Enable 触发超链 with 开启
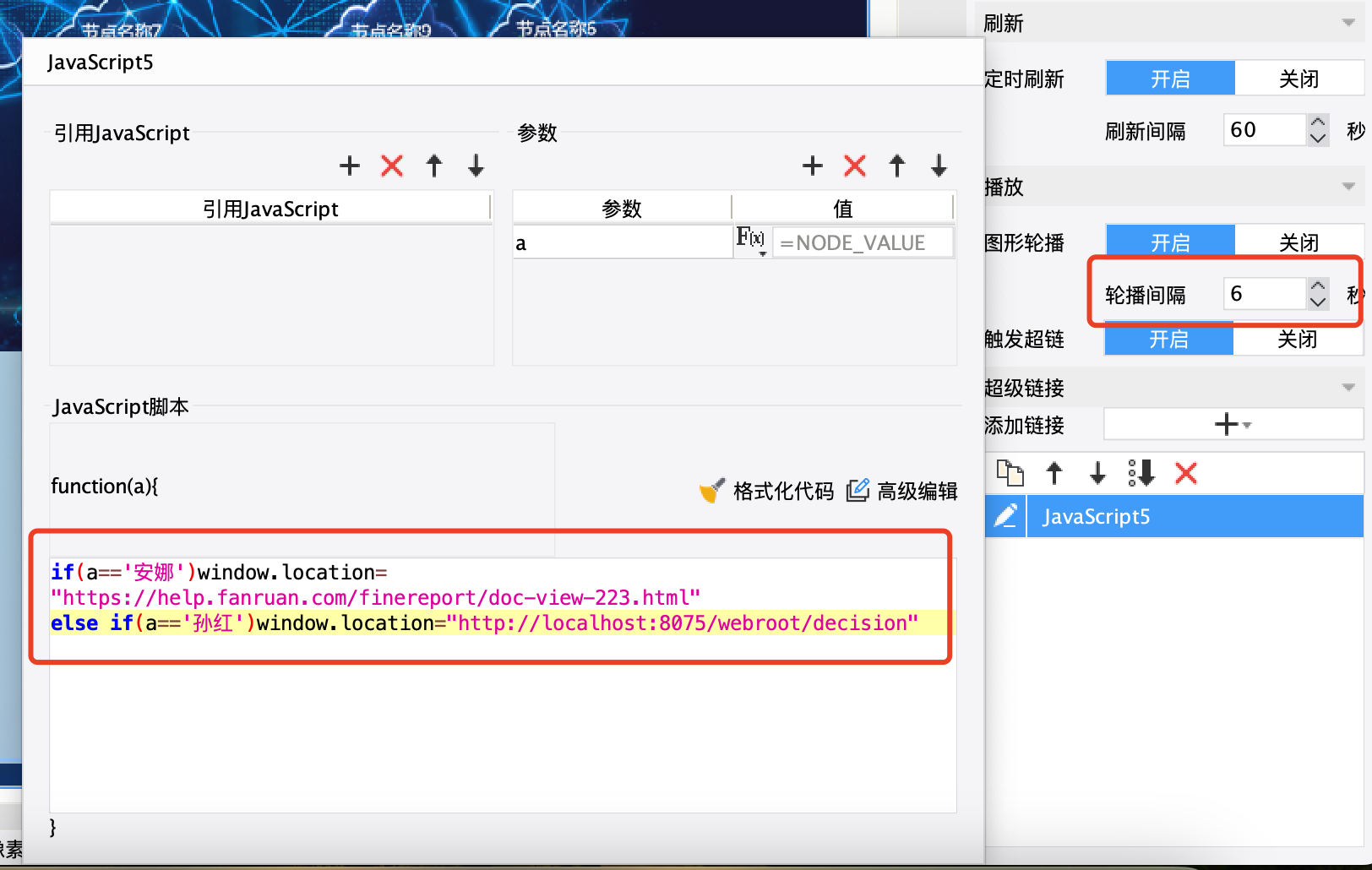1372x870 pixels. click(1169, 339)
